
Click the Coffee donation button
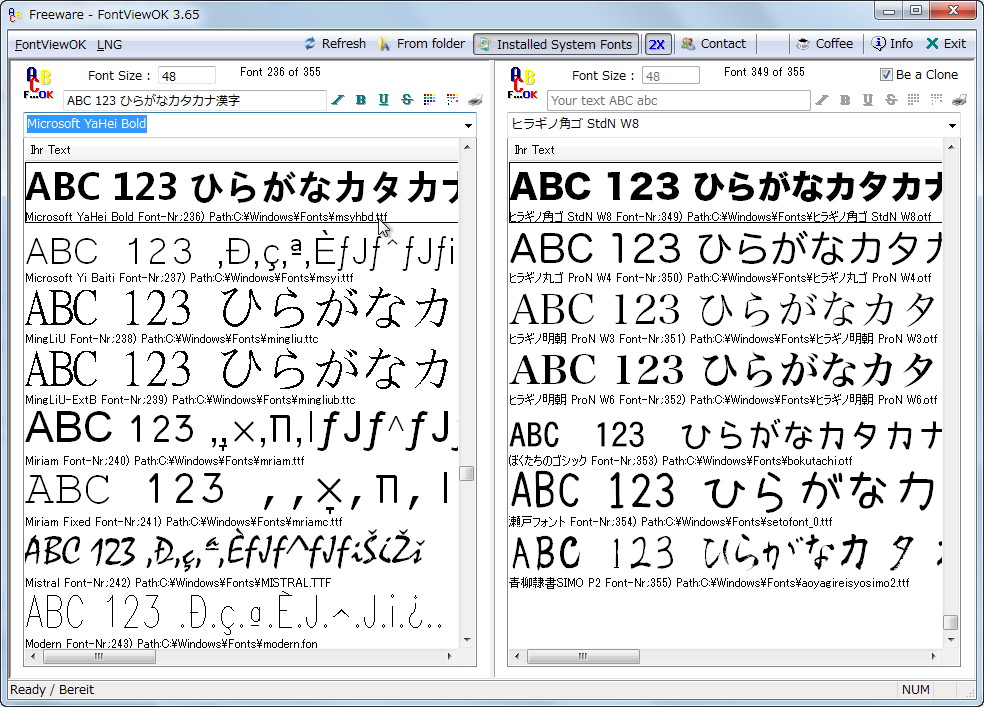click(823, 44)
